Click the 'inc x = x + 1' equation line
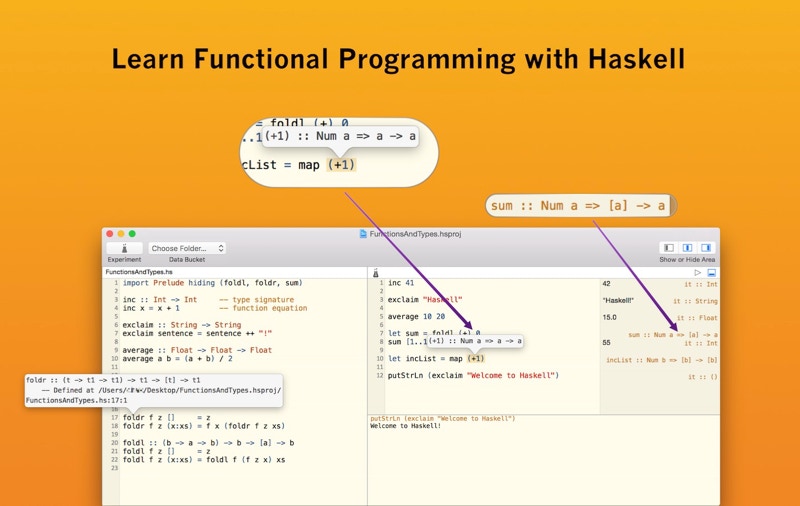This screenshot has width=800, height=506. click(151, 308)
